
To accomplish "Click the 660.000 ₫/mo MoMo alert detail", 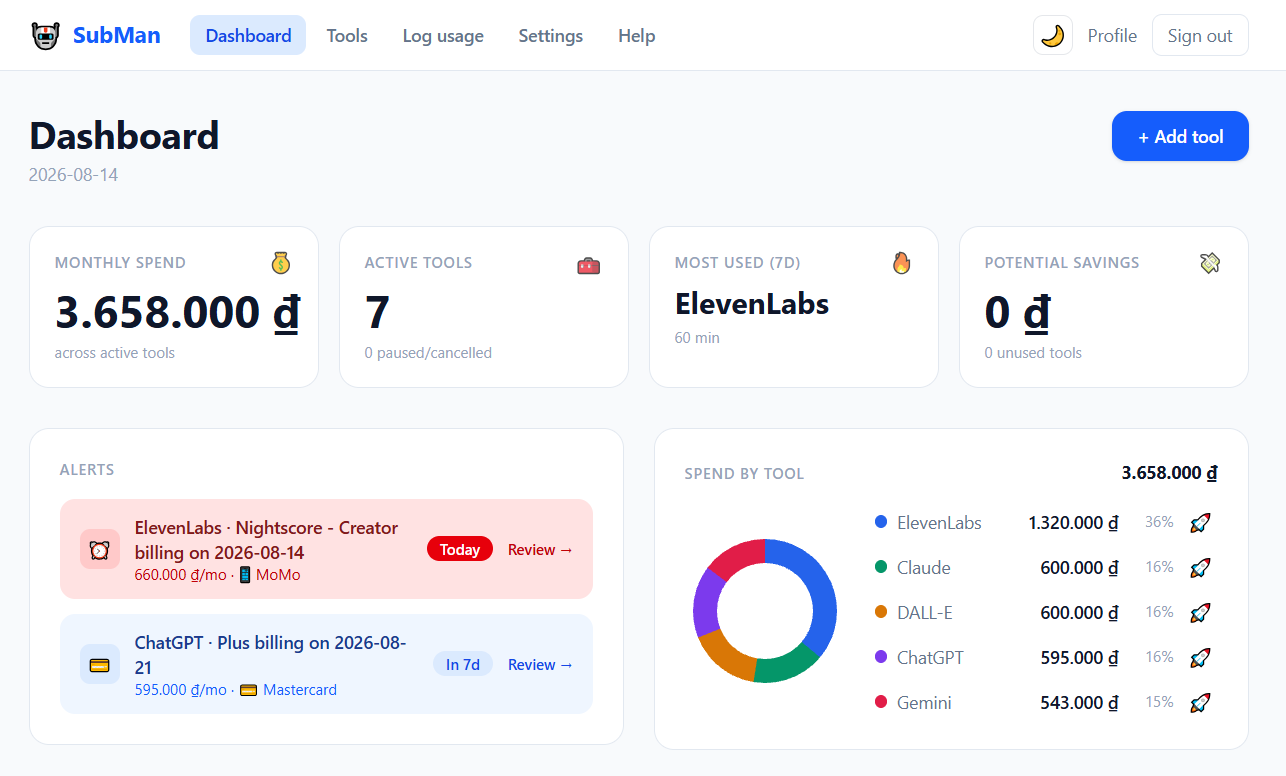I will pyautogui.click(x=218, y=575).
